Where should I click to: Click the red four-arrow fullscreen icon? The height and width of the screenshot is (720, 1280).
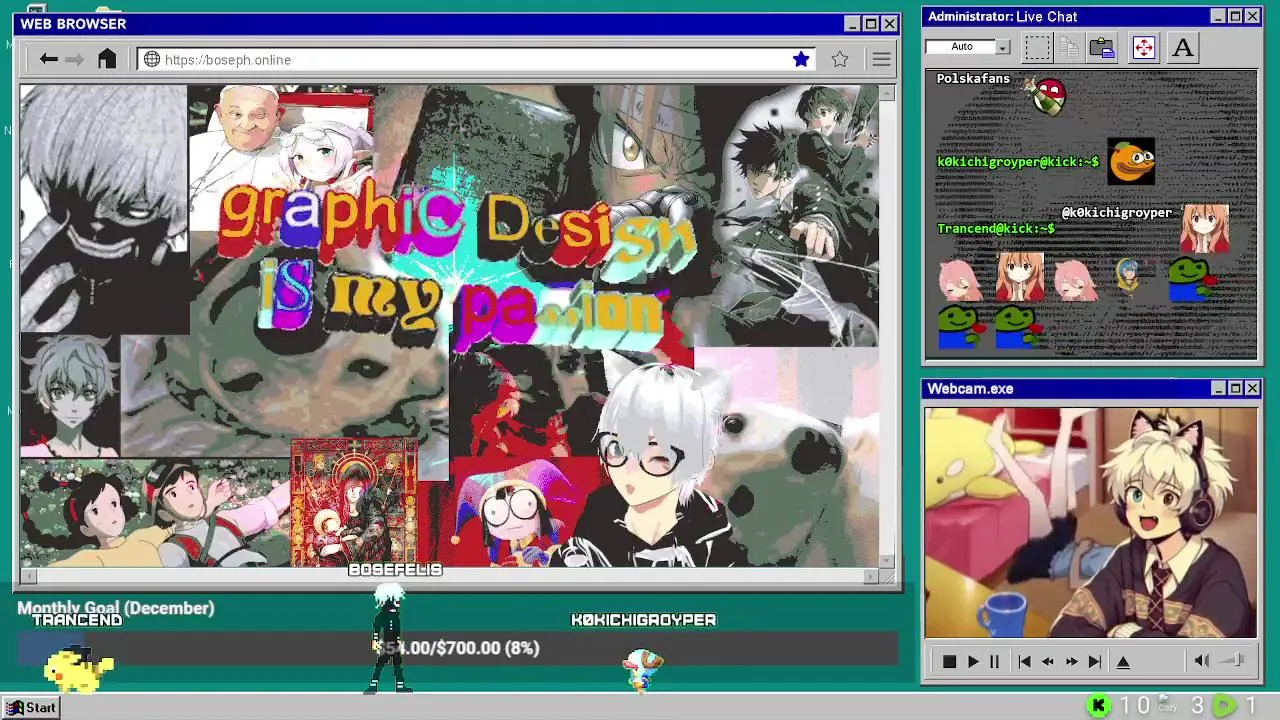pos(1144,47)
